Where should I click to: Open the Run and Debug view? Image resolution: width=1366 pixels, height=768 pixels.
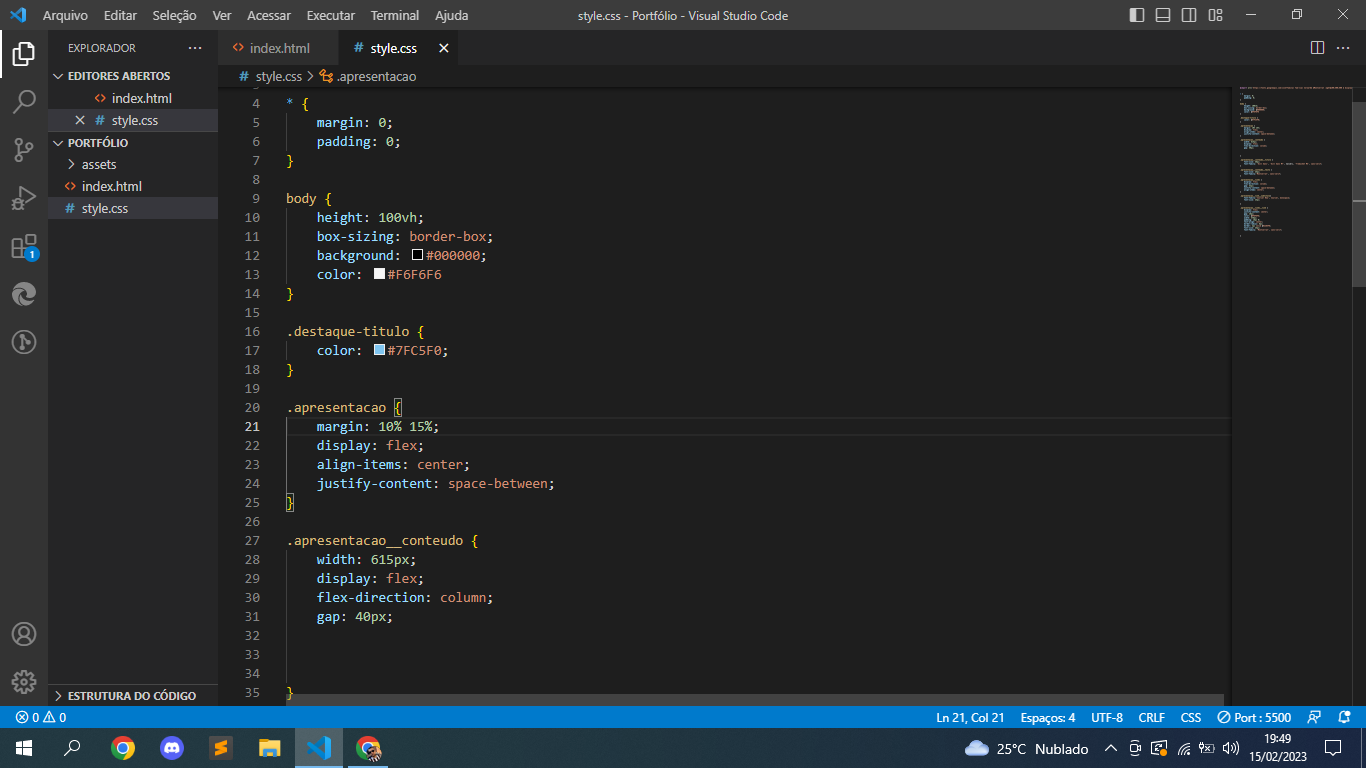point(24,198)
